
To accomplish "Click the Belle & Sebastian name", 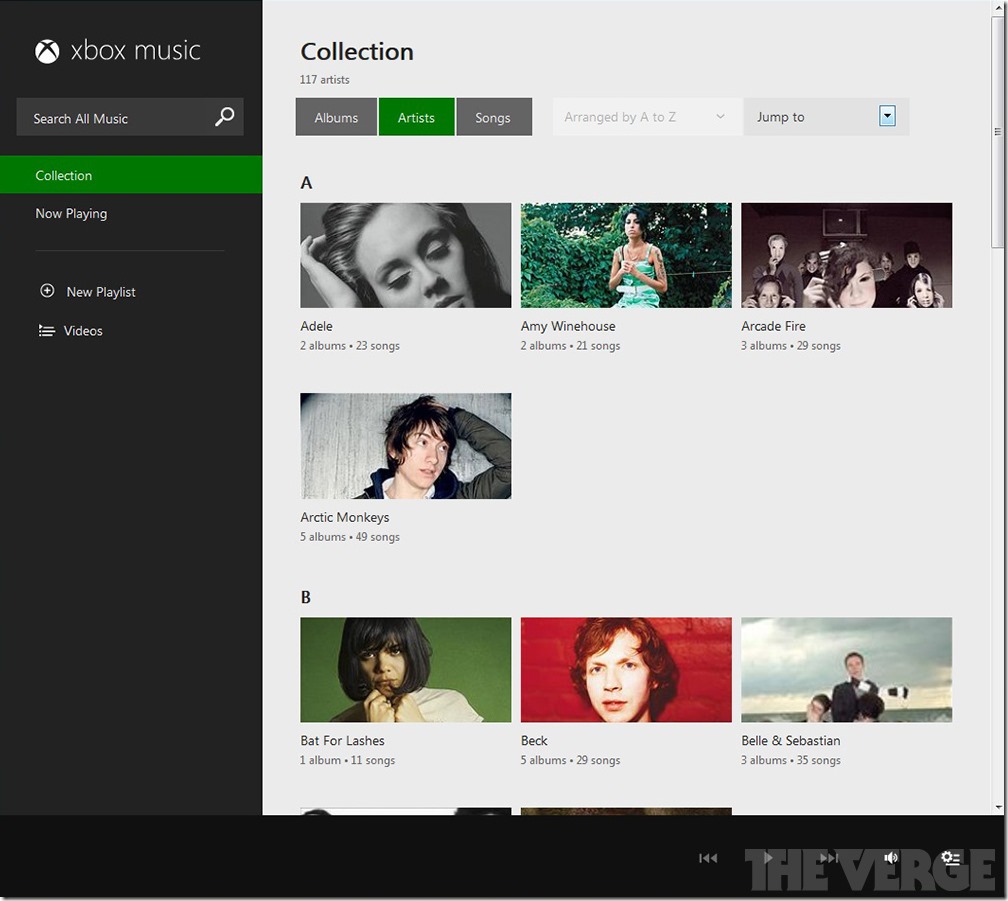I will (x=791, y=741).
